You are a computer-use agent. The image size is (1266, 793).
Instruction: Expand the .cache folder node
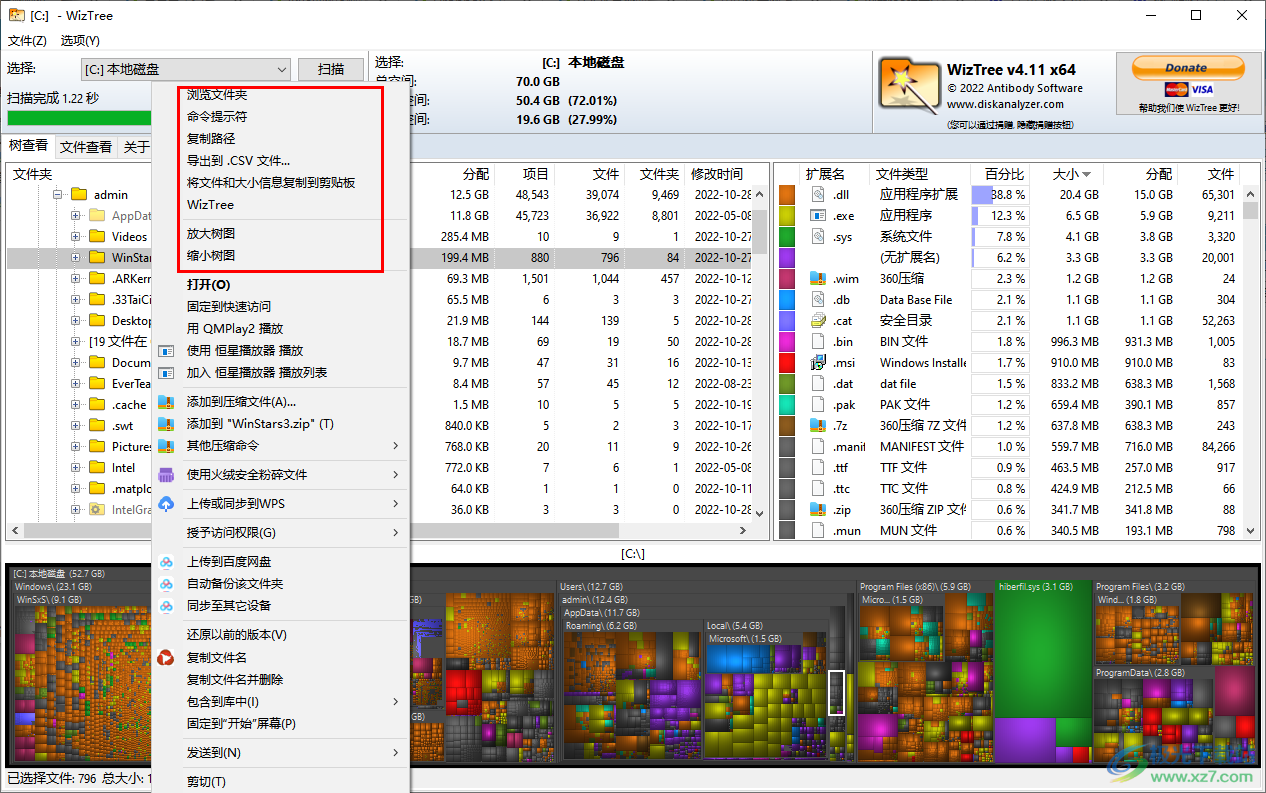(76, 405)
